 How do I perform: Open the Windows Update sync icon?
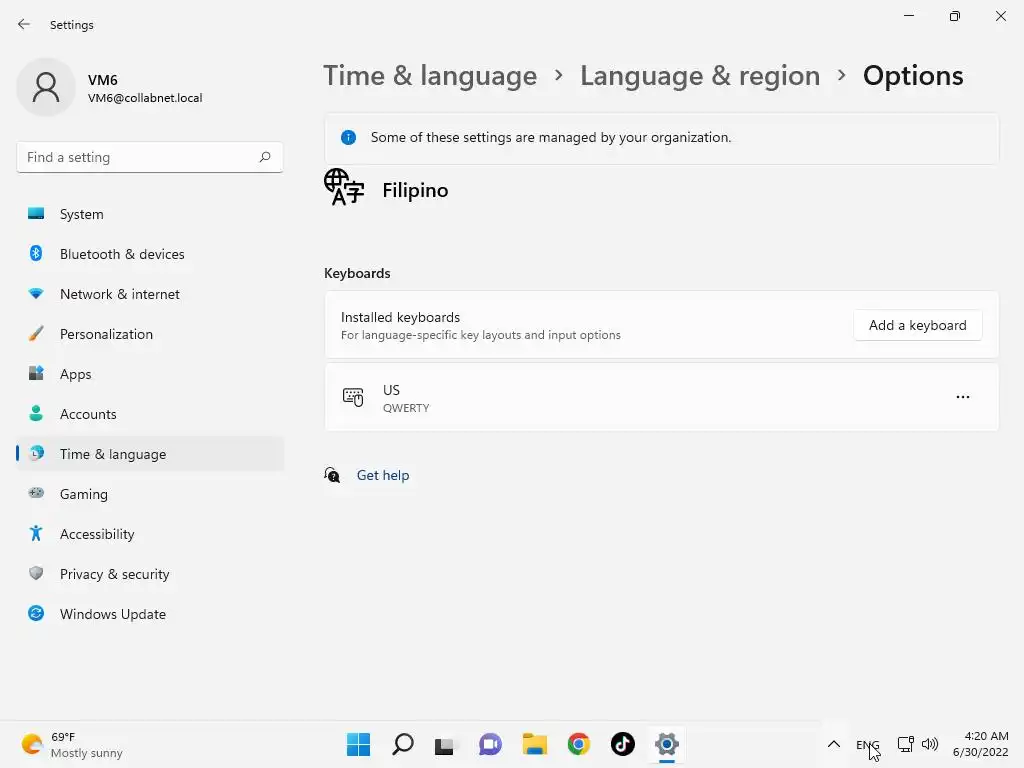pos(36,614)
